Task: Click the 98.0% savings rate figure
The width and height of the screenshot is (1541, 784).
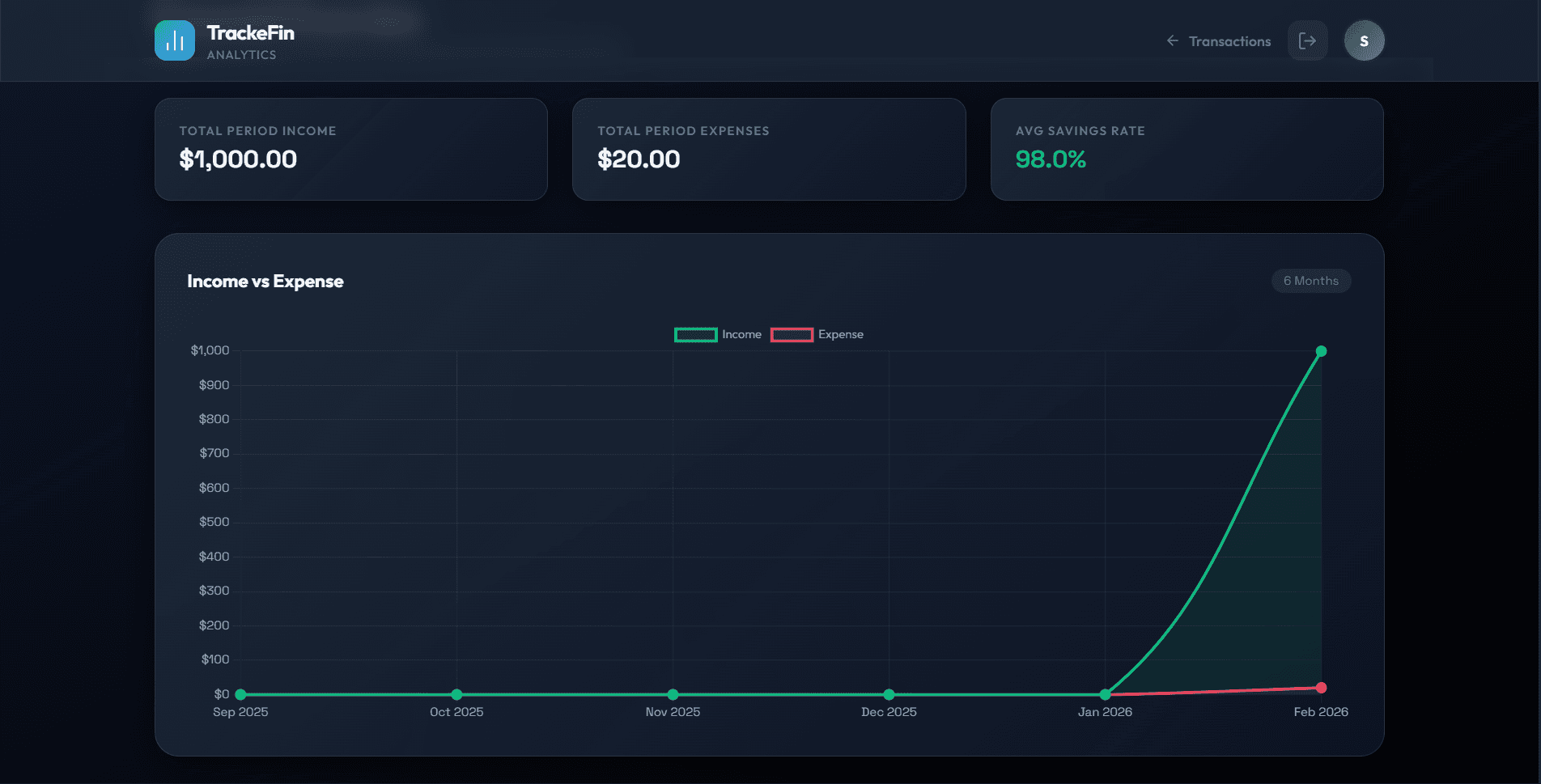Action: coord(1051,159)
